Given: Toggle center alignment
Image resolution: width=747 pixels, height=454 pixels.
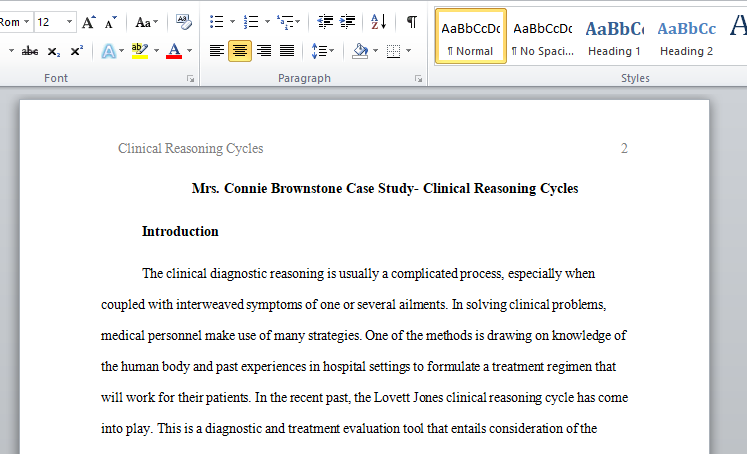Looking at the screenshot, I should tap(240, 50).
